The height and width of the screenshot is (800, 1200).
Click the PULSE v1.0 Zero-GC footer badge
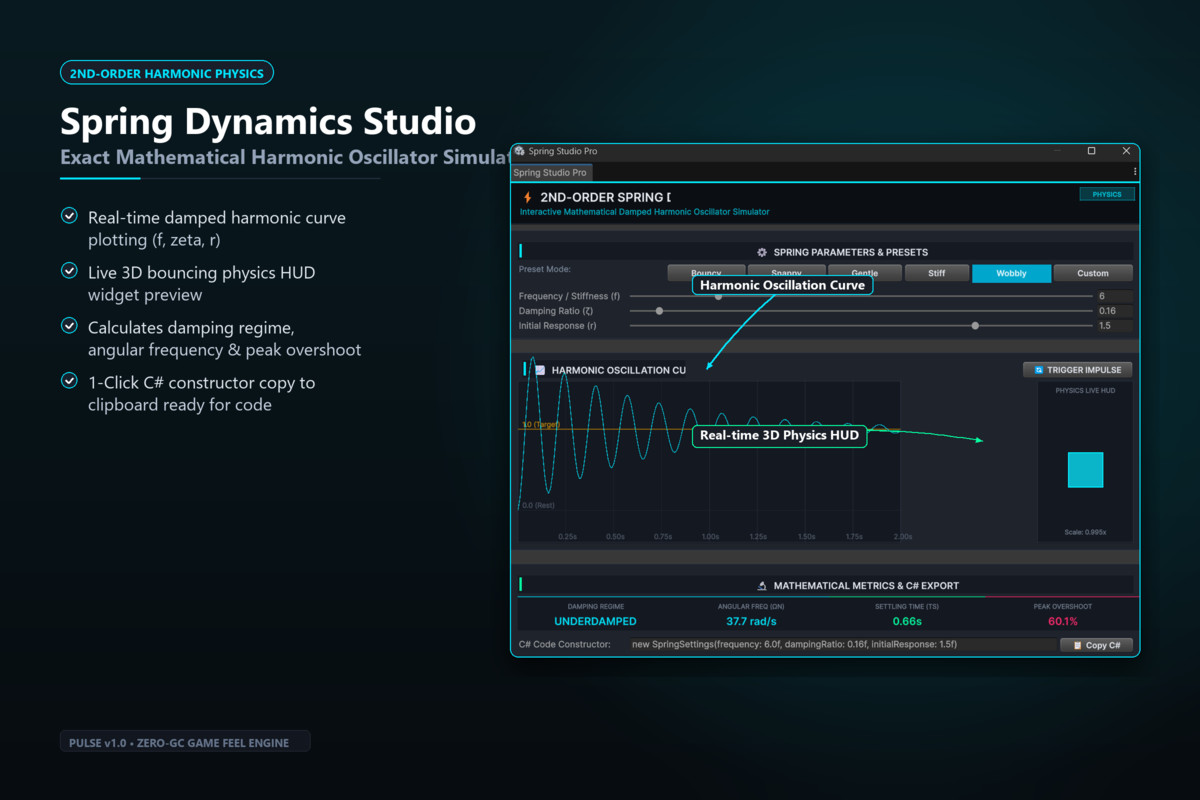(x=185, y=742)
